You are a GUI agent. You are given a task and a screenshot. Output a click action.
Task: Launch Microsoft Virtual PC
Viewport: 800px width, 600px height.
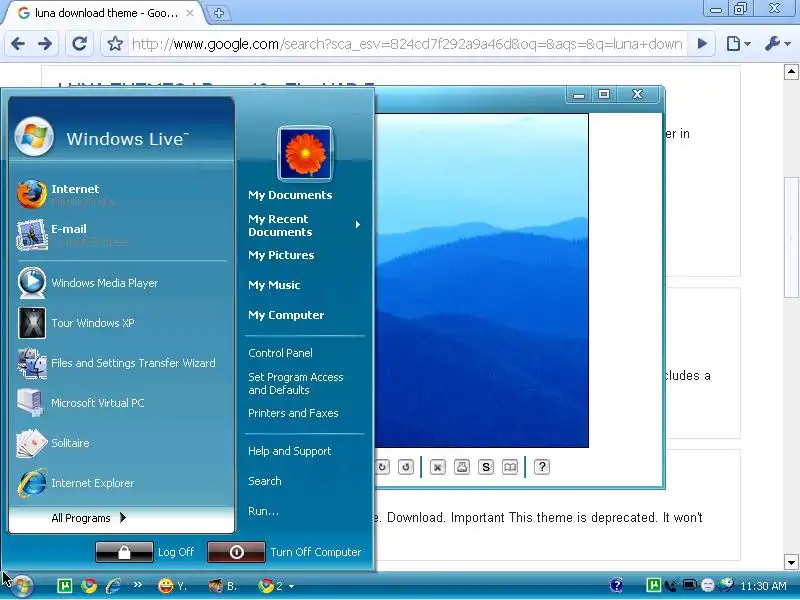coord(121,403)
